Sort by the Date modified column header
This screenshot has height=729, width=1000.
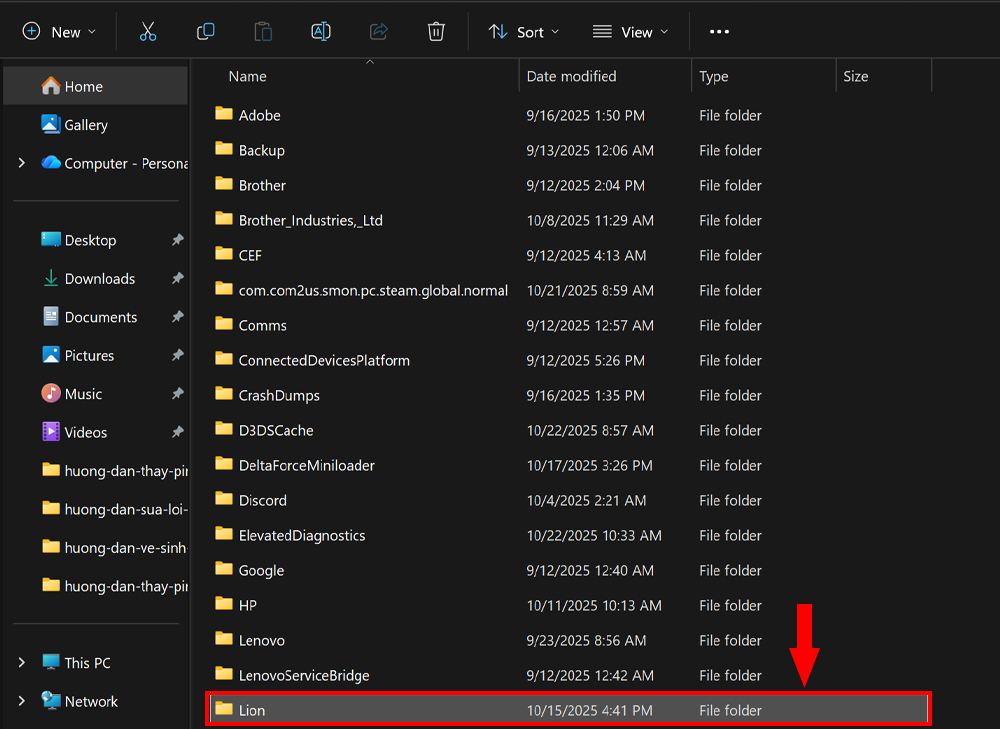coord(571,76)
